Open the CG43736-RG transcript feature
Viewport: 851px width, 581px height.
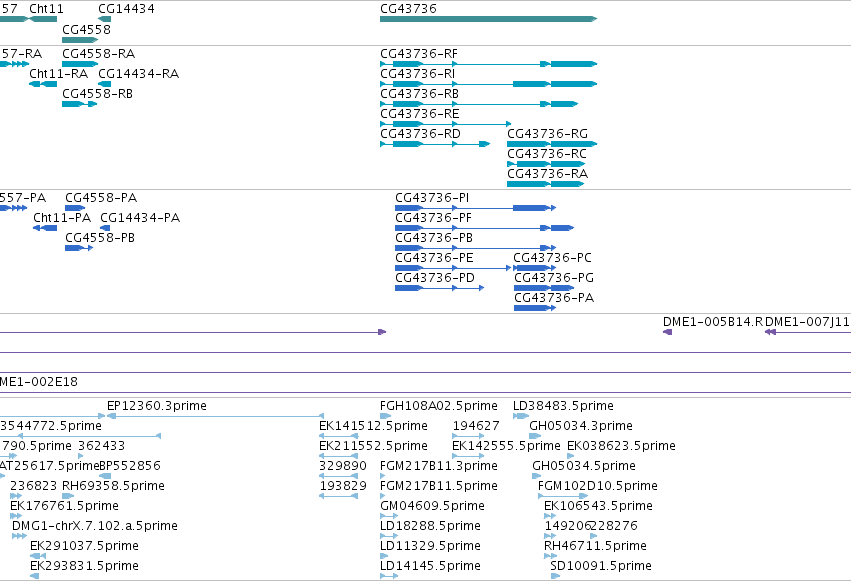coord(552,144)
